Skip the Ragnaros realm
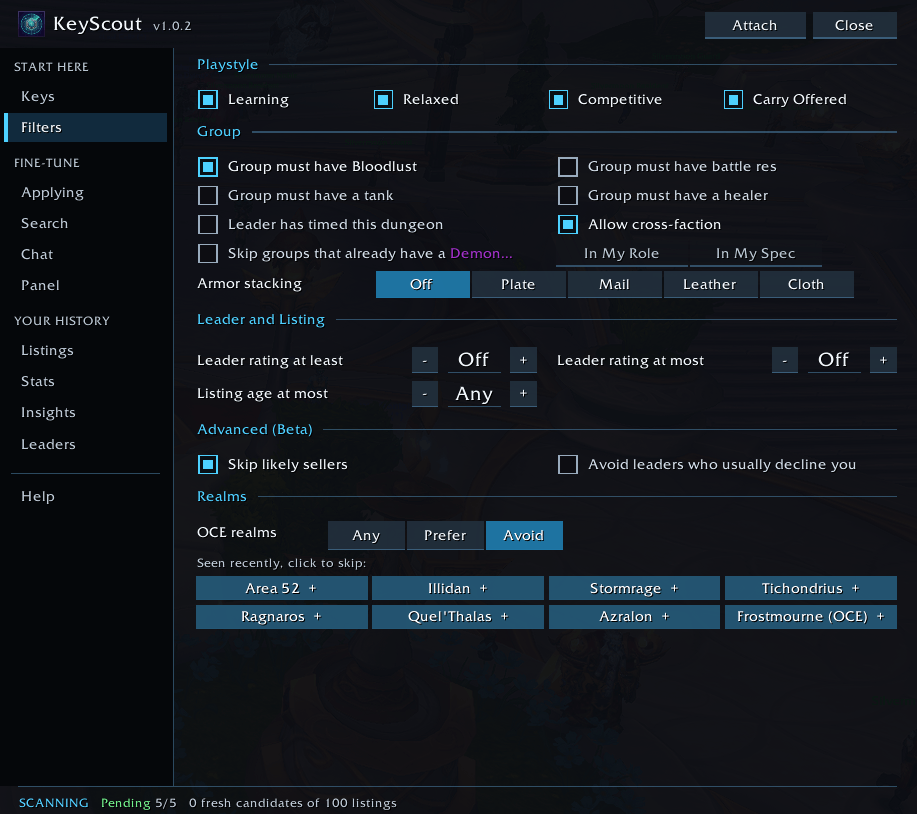Screen dimensions: 917x814 (x=281, y=617)
